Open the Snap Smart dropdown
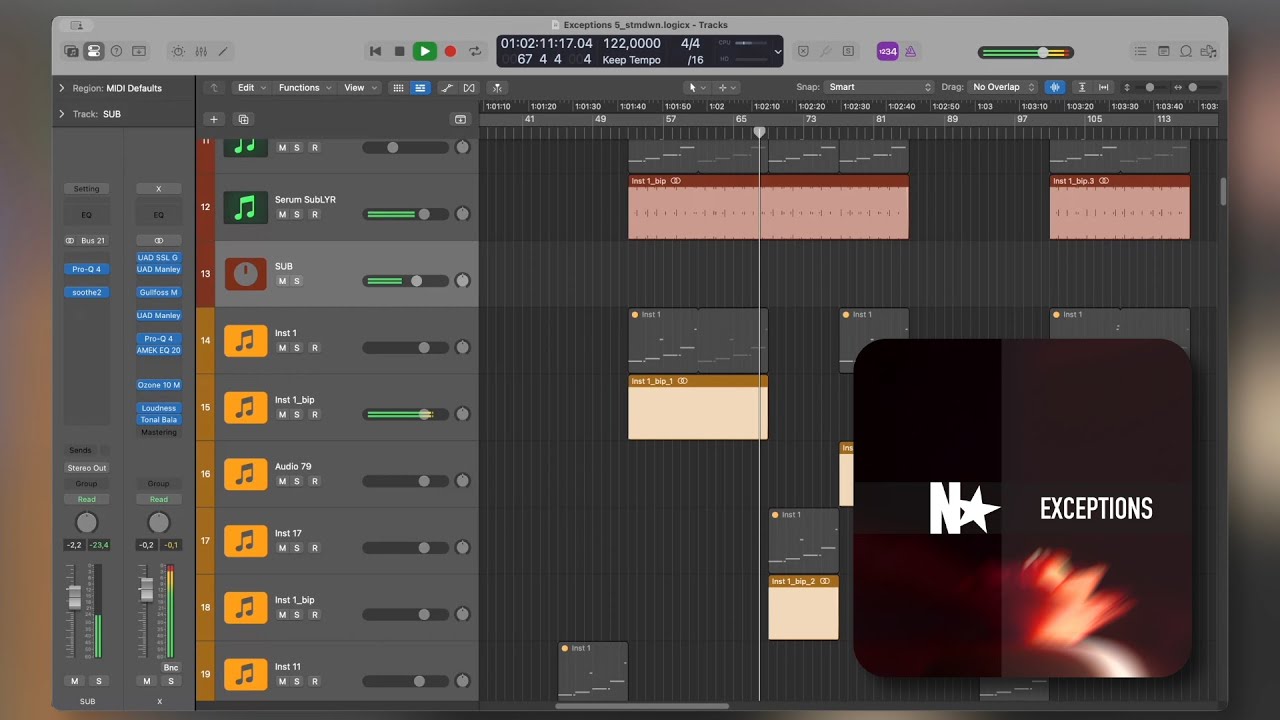This screenshot has height=720, width=1280. (x=879, y=87)
